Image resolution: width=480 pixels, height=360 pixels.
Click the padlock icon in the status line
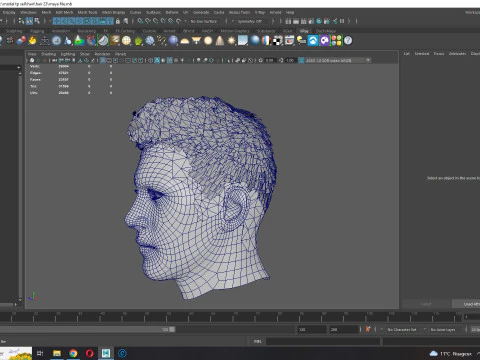[x=118, y=21]
